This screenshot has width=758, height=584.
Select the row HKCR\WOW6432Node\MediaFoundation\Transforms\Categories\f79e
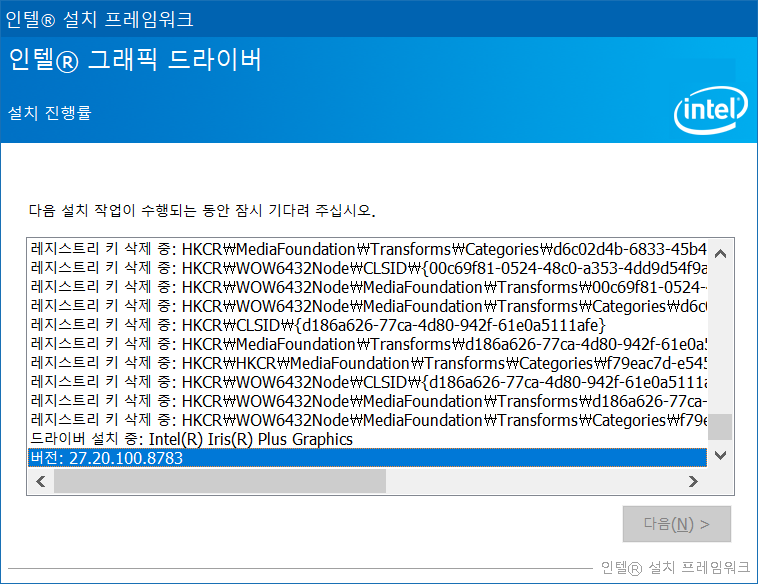pyautogui.click(x=367, y=420)
